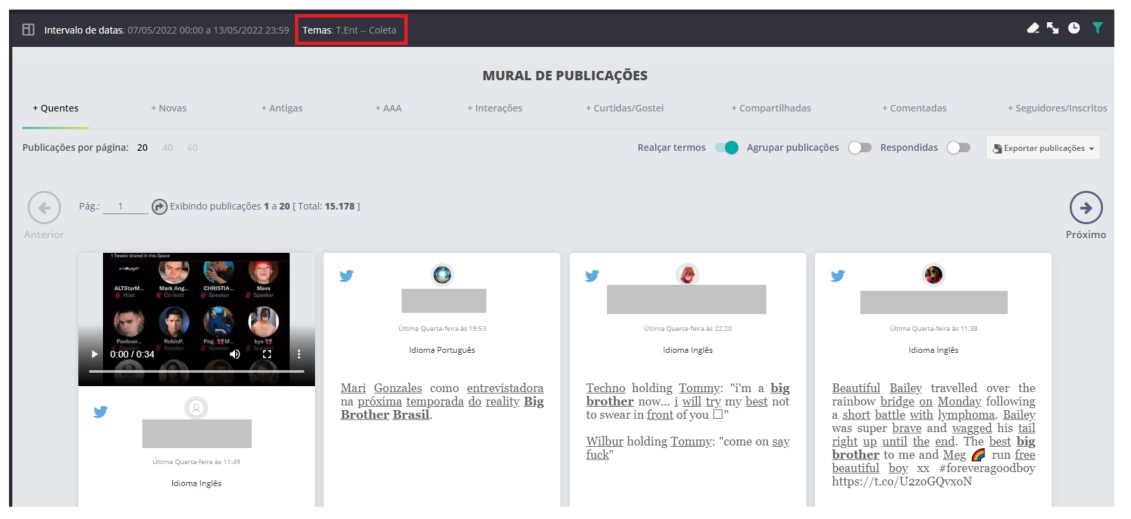The image size is (1131, 519).
Task: Click the clock icon in top bar
Action: pos(1074,28)
